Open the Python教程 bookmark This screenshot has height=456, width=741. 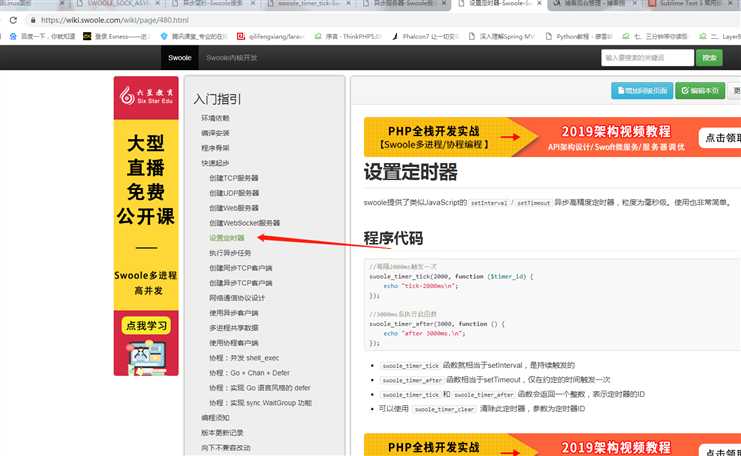click(x=578, y=36)
